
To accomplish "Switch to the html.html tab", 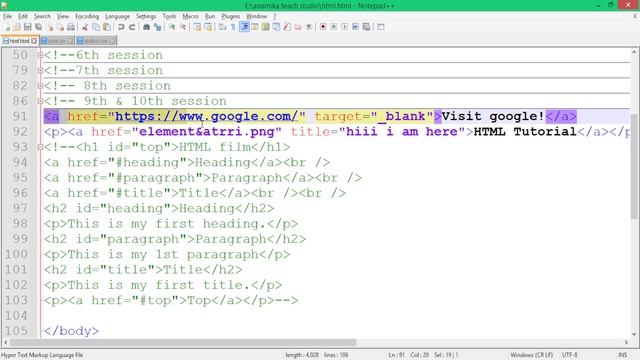I will pyautogui.click(x=19, y=41).
